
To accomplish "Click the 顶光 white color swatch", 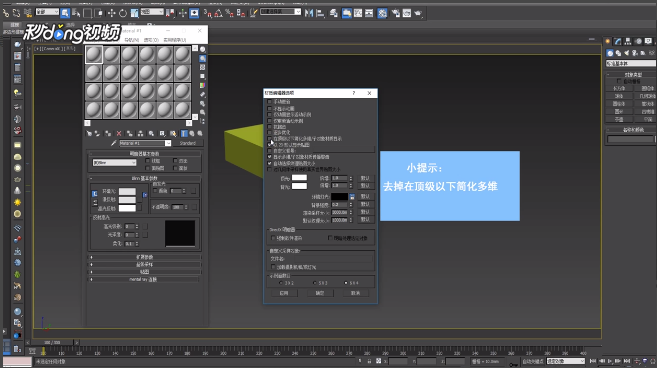I will pyautogui.click(x=299, y=178).
